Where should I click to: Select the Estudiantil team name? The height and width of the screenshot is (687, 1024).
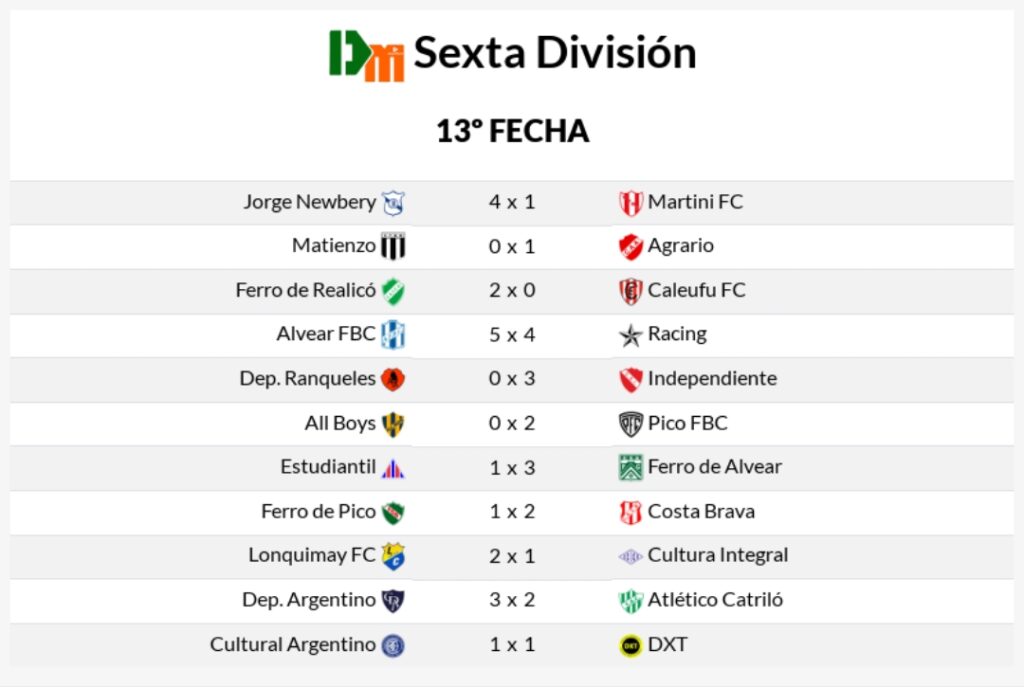click(x=328, y=467)
